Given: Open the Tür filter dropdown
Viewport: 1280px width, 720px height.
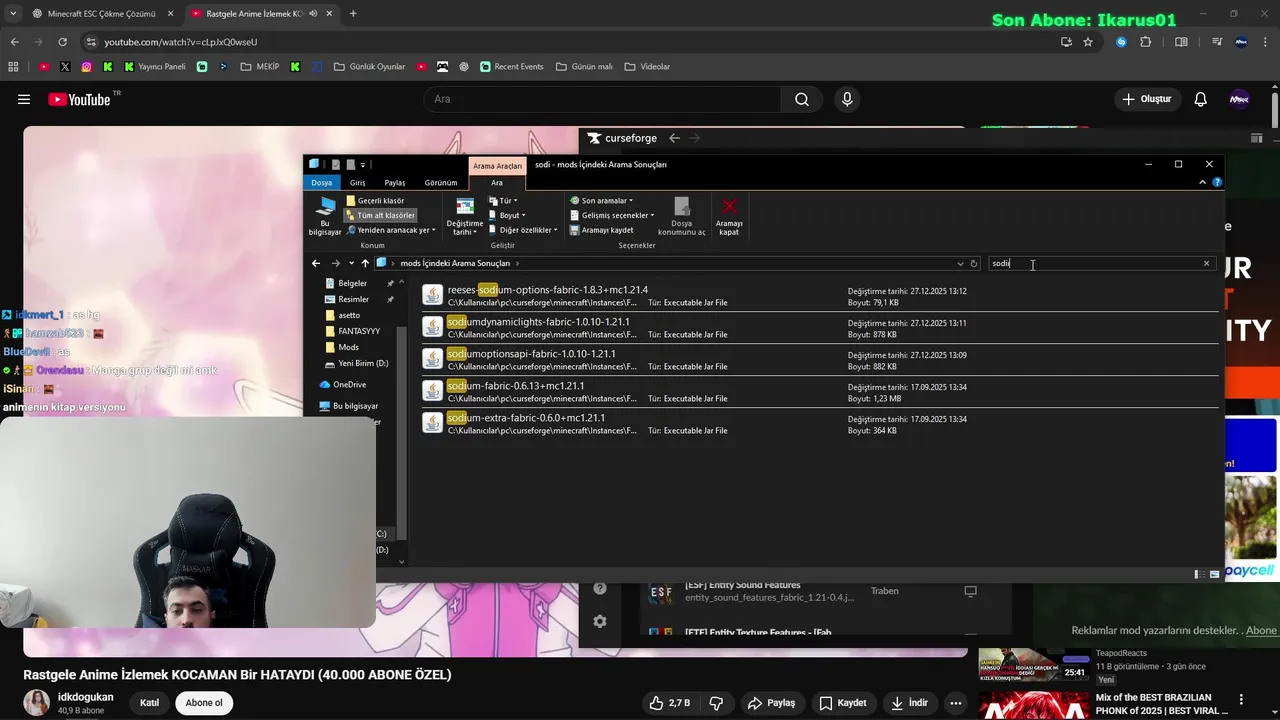Looking at the screenshot, I should [x=503, y=201].
